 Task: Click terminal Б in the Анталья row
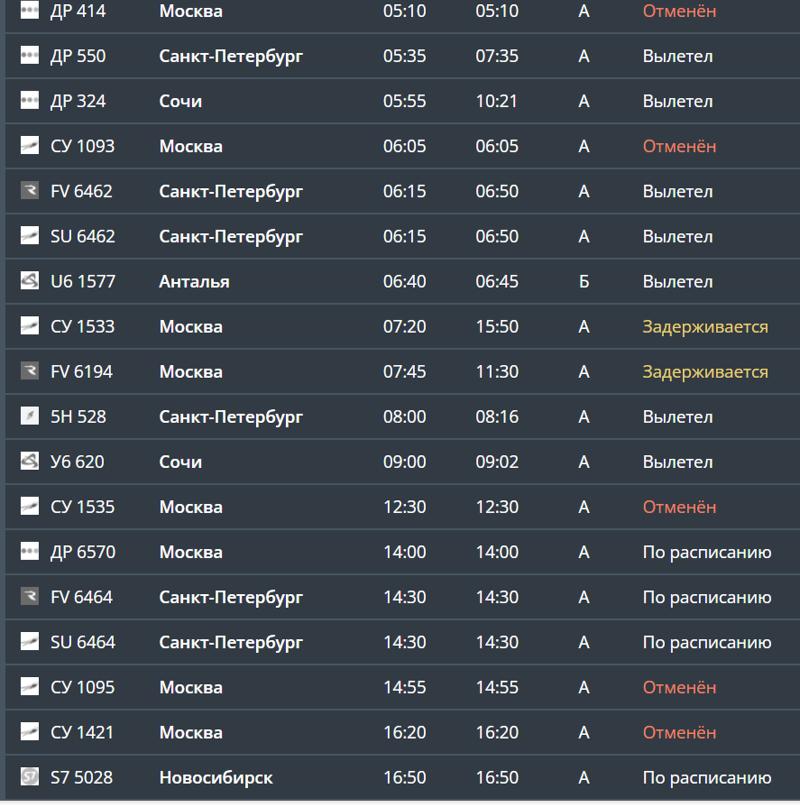(584, 282)
